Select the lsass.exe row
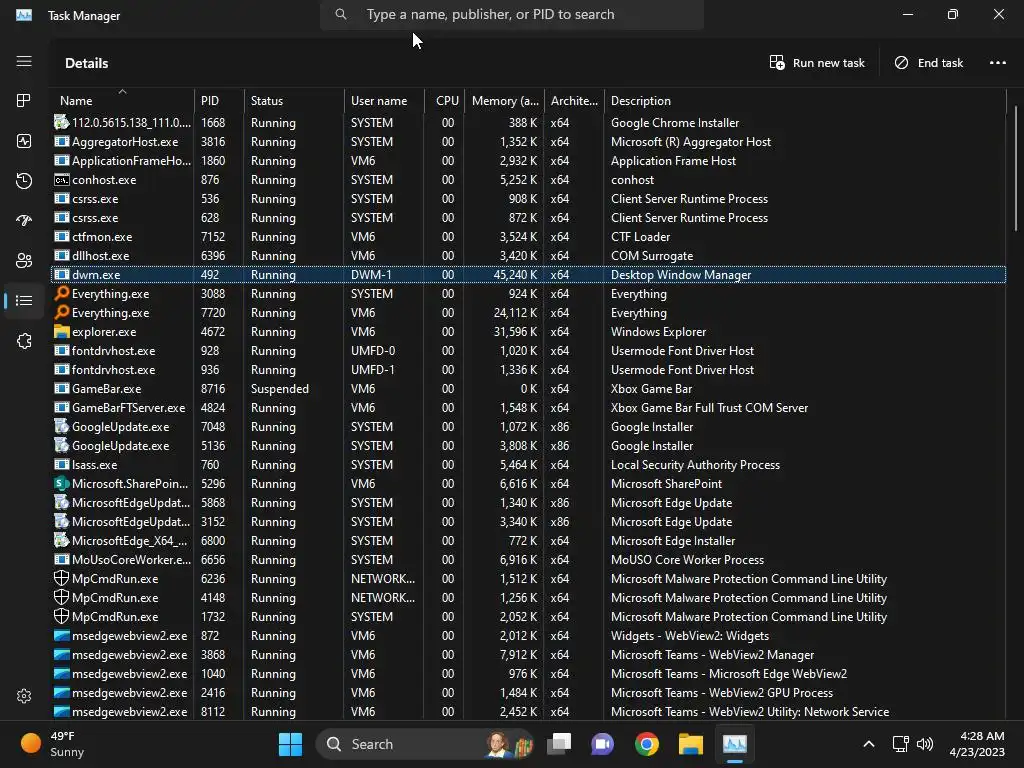Screen dimensions: 1024x768 click(528, 464)
